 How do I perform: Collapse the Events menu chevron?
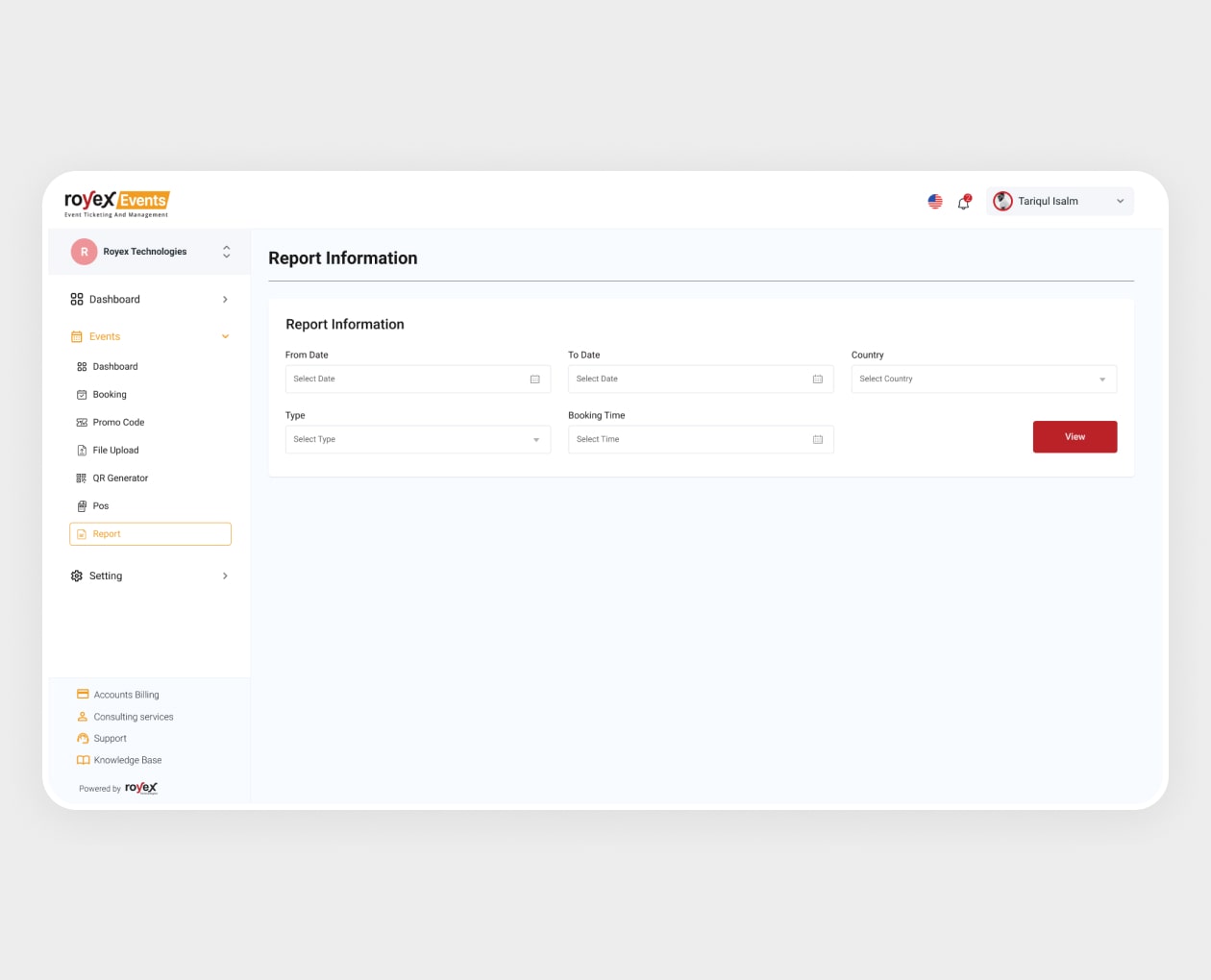point(225,336)
